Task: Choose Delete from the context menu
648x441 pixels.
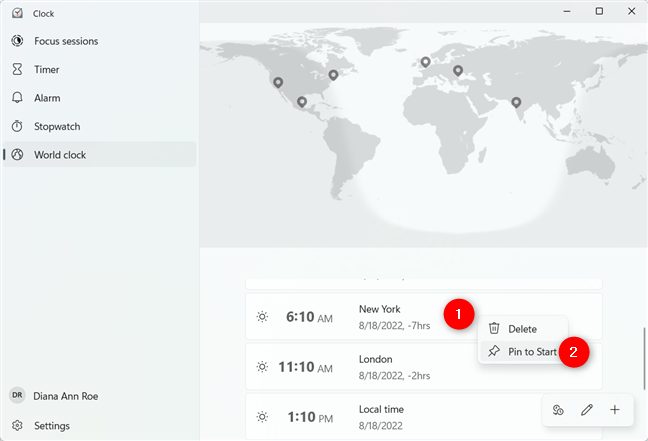Action: click(x=522, y=329)
